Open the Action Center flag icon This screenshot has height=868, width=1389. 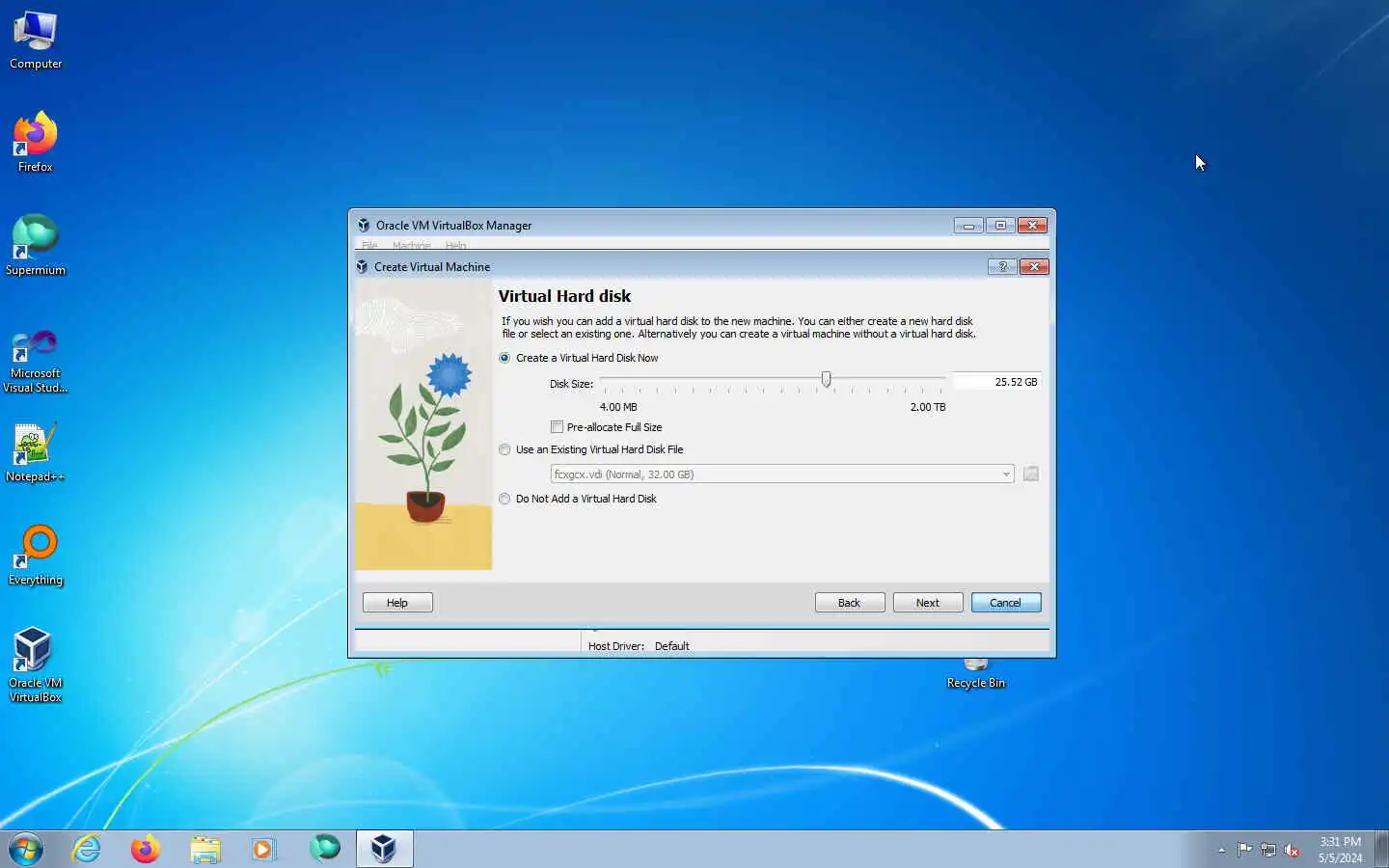point(1244,850)
